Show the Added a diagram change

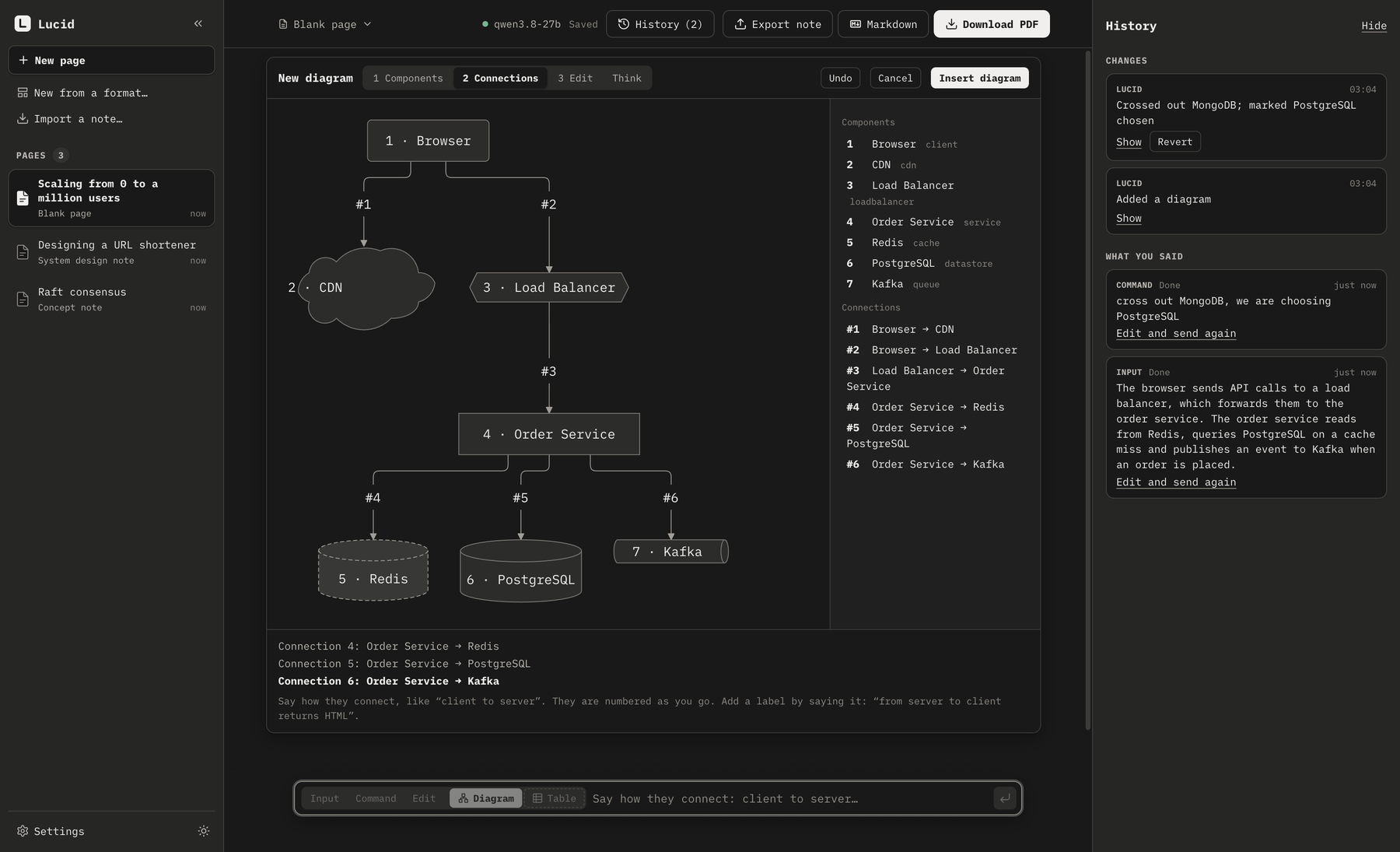coord(1129,219)
